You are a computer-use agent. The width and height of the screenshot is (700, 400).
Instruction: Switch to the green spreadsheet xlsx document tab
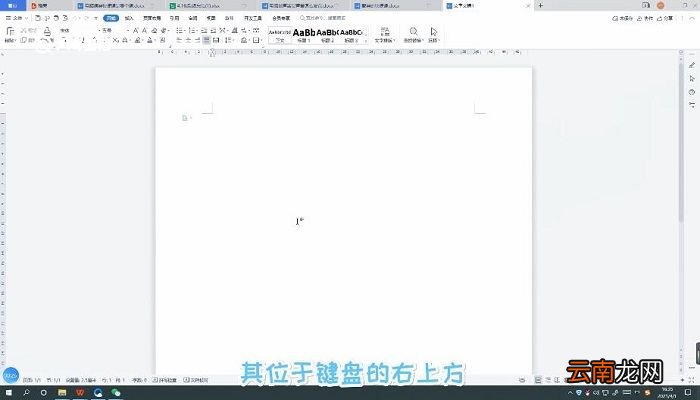coord(210,6)
